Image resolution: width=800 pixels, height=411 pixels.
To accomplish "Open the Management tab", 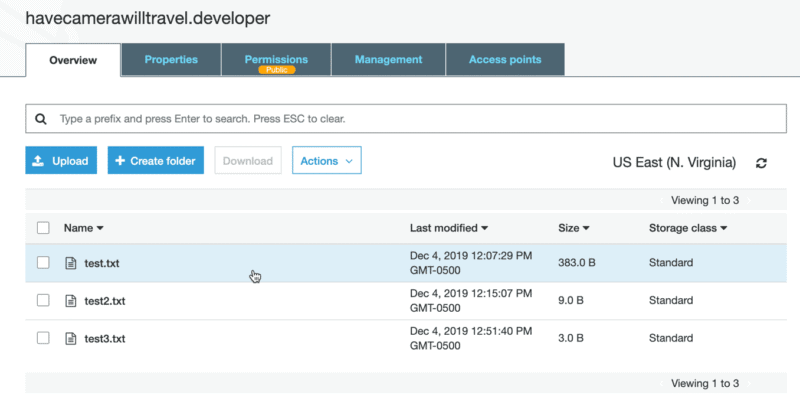I will pyautogui.click(x=388, y=60).
